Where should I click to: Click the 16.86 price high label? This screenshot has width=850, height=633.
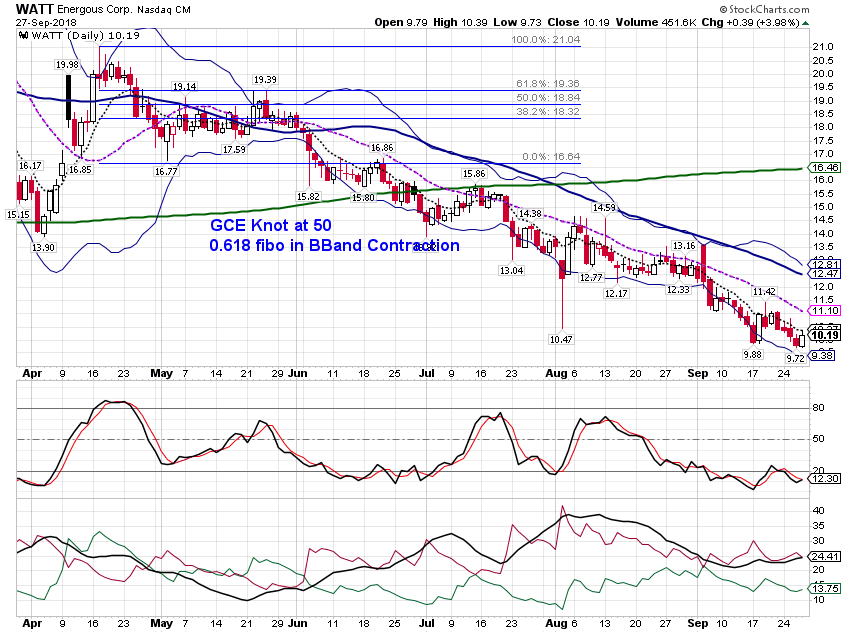[382, 148]
